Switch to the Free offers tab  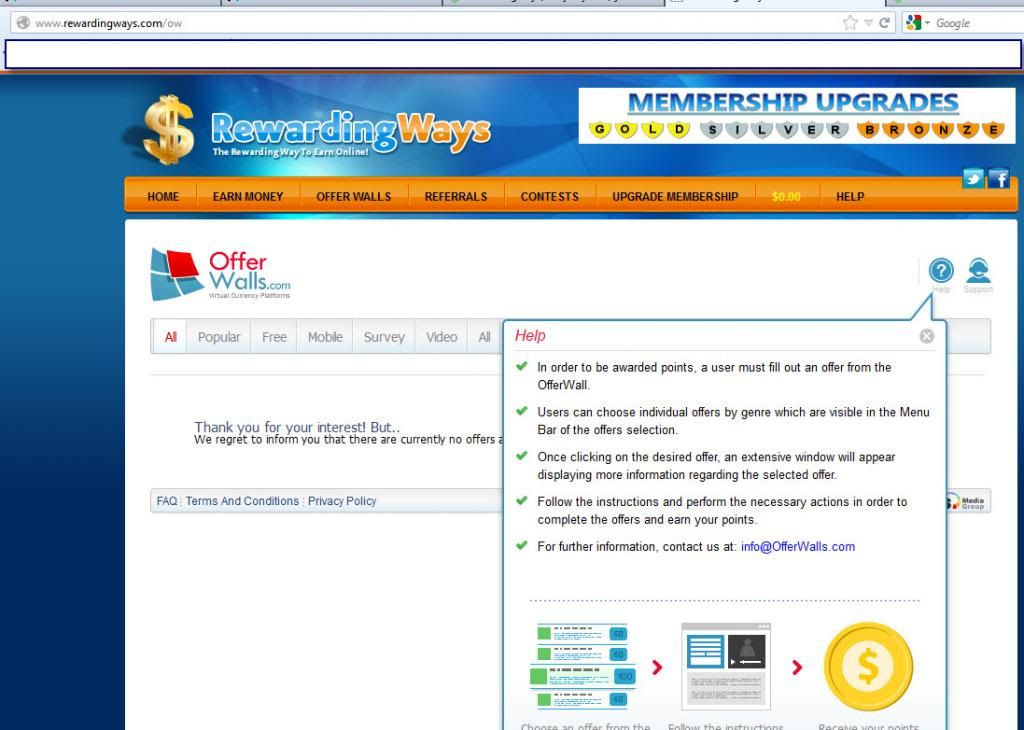(x=274, y=337)
